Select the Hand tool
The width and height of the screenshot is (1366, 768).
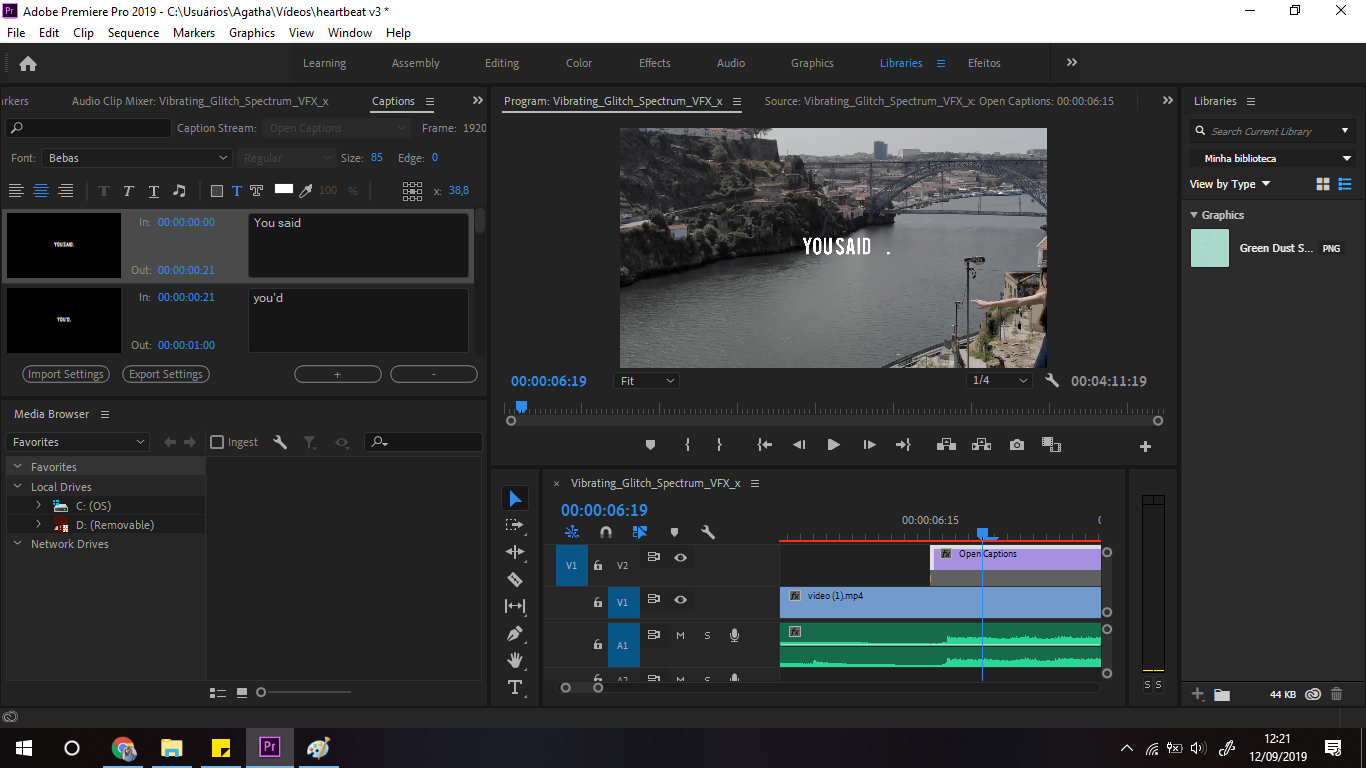point(515,660)
